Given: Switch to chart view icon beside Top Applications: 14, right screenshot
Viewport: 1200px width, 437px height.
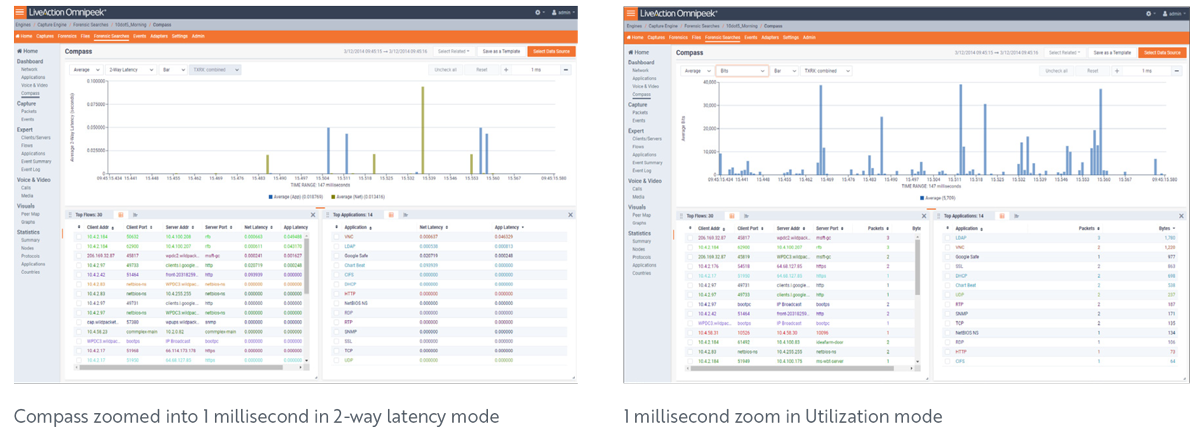Looking at the screenshot, I should pyautogui.click(x=1016, y=215).
